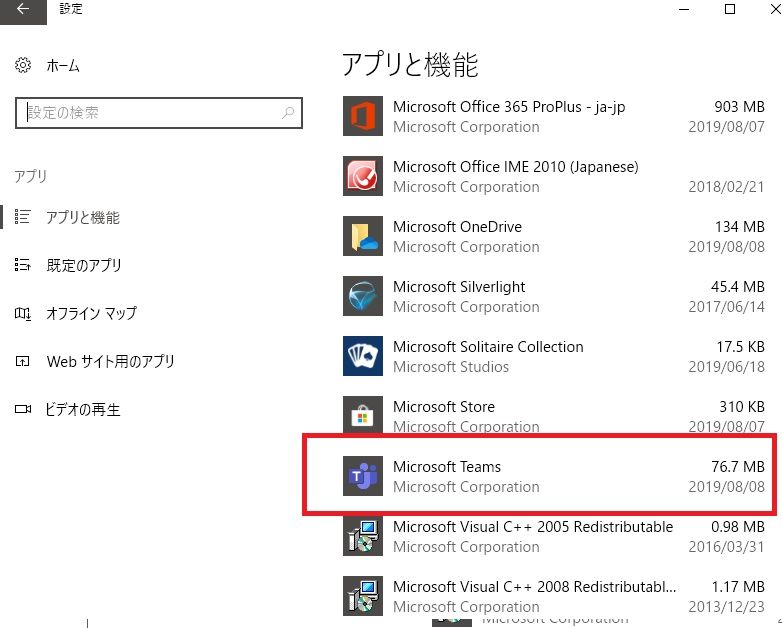This screenshot has height=628, width=782.
Task: Select Microsoft Teams app name
Action: pyautogui.click(x=446, y=467)
